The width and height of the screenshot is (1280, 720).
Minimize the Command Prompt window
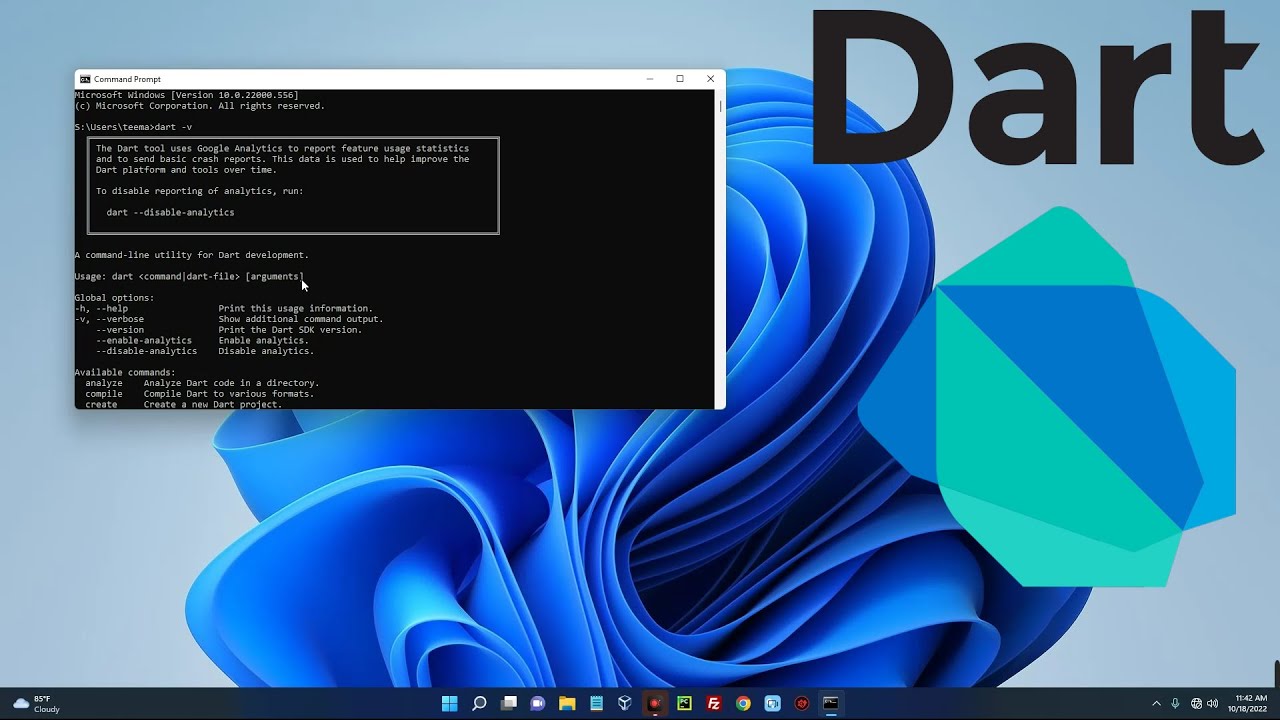(x=650, y=79)
